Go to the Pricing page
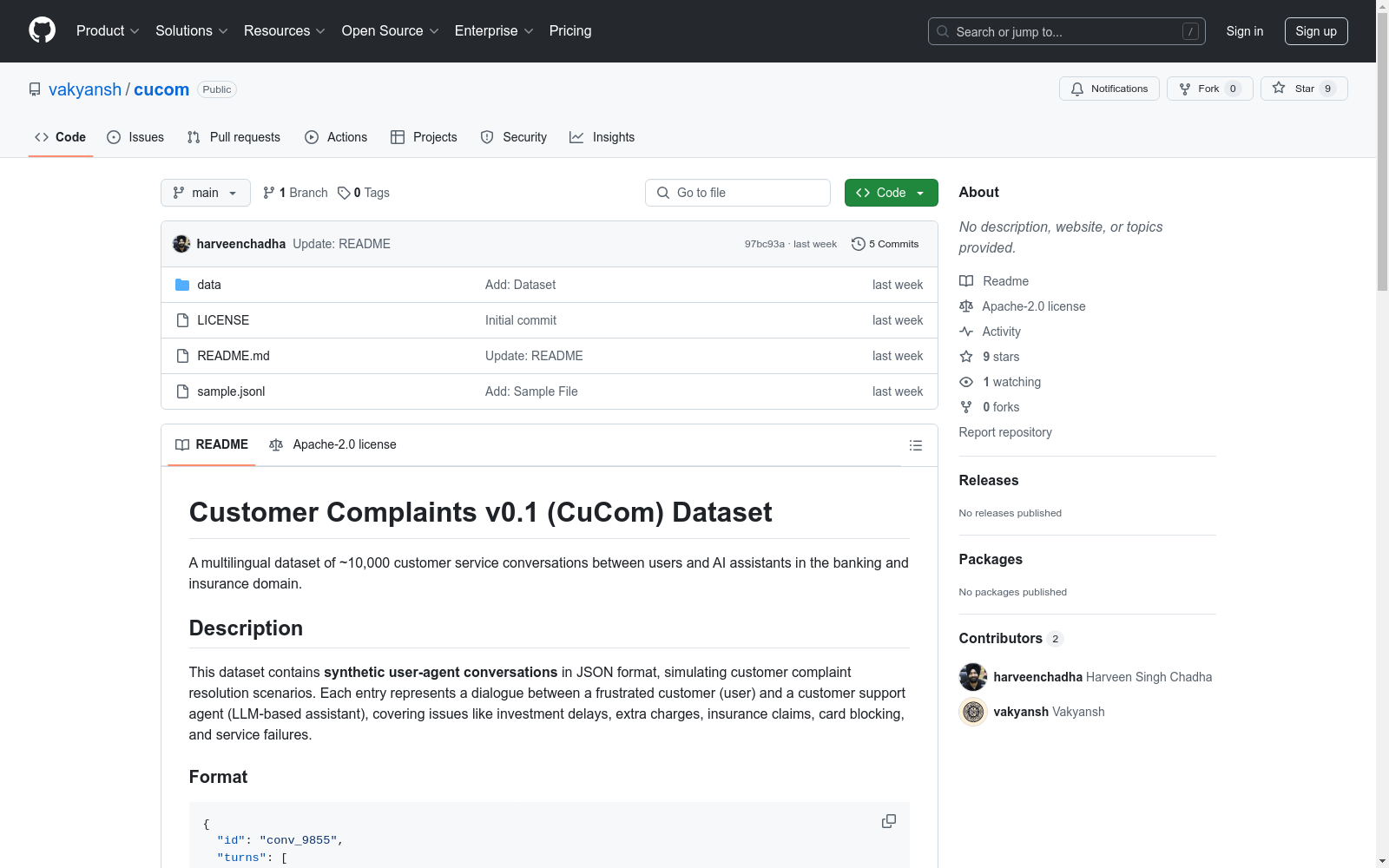This screenshot has width=1389, height=868. pos(570,31)
